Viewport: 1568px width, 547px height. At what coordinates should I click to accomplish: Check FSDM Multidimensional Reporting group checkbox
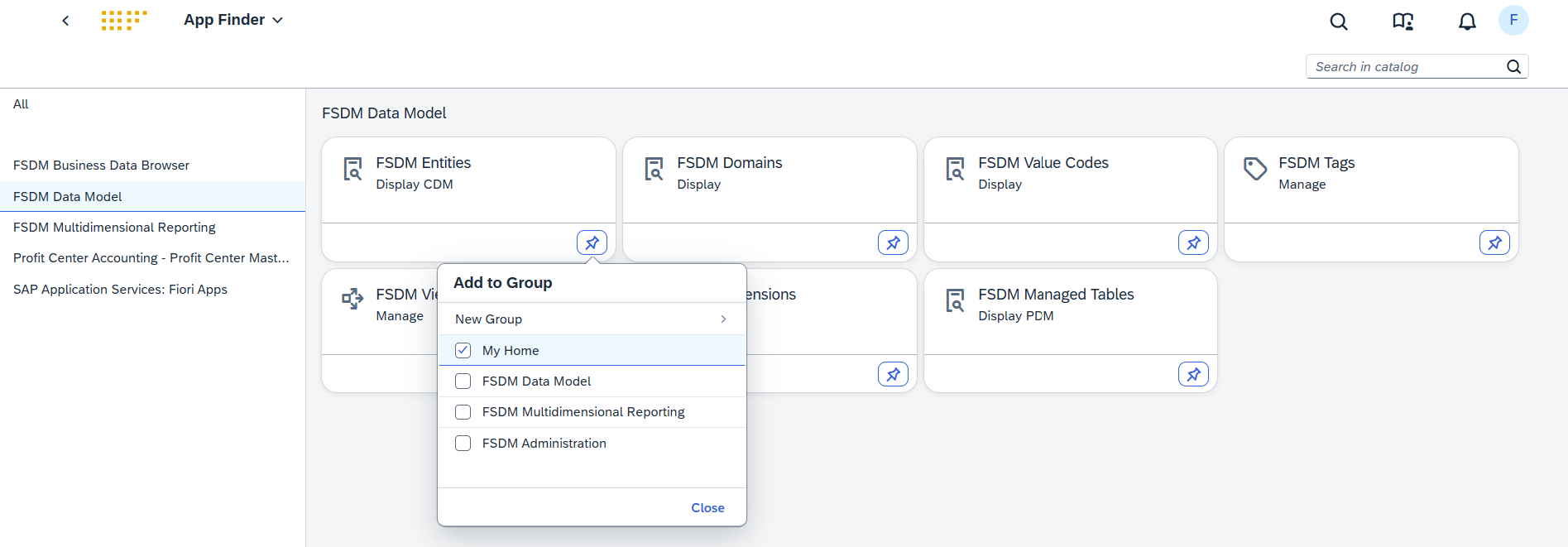(x=463, y=412)
